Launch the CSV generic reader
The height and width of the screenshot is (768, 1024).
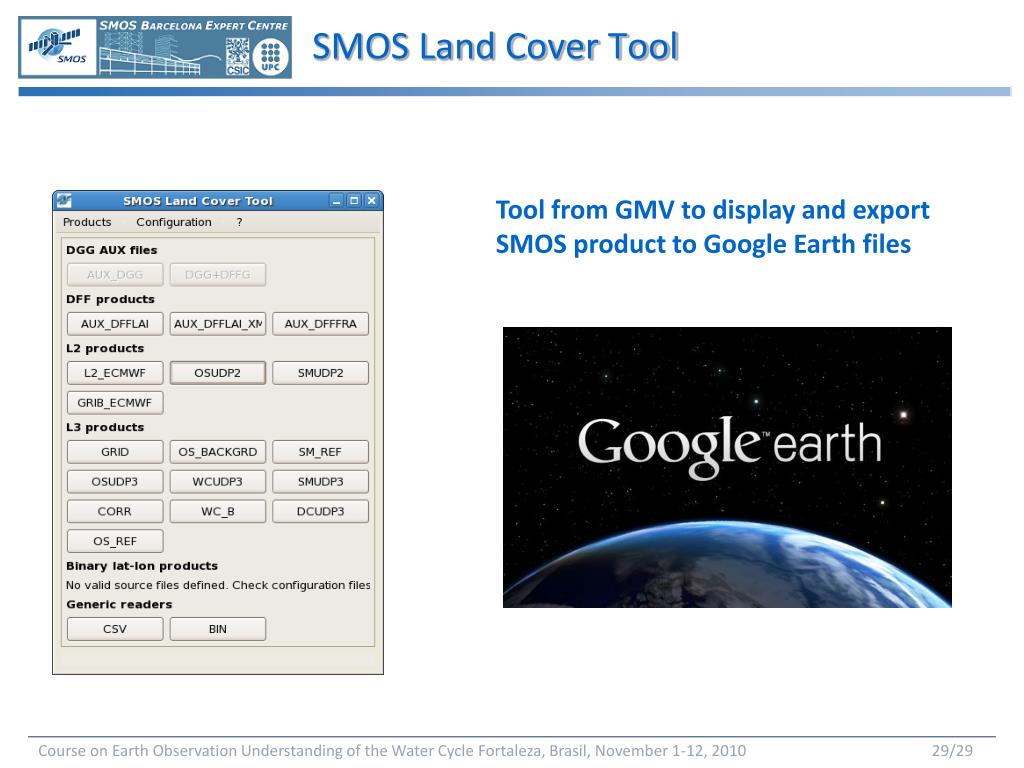tap(115, 629)
